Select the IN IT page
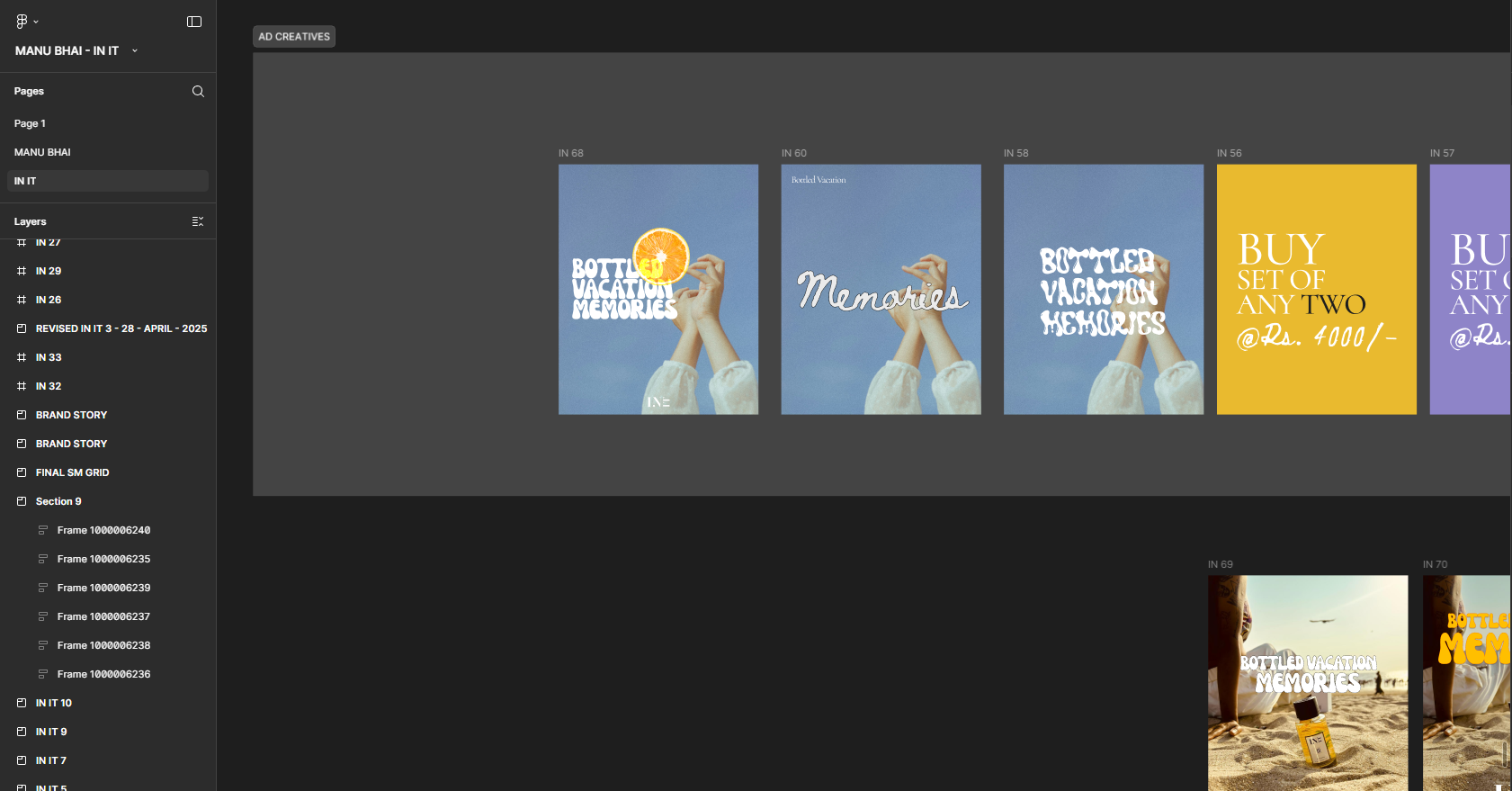 pyautogui.click(x=25, y=181)
